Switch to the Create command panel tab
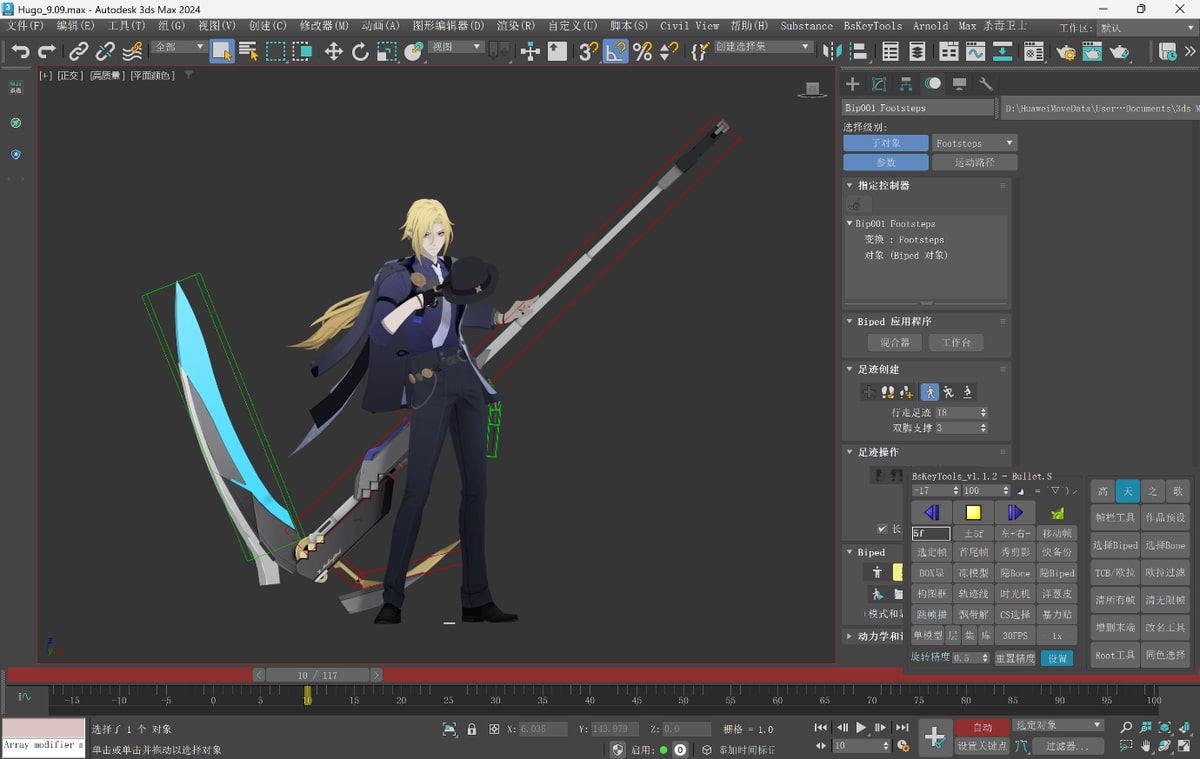This screenshot has height=759, width=1200. click(852, 84)
